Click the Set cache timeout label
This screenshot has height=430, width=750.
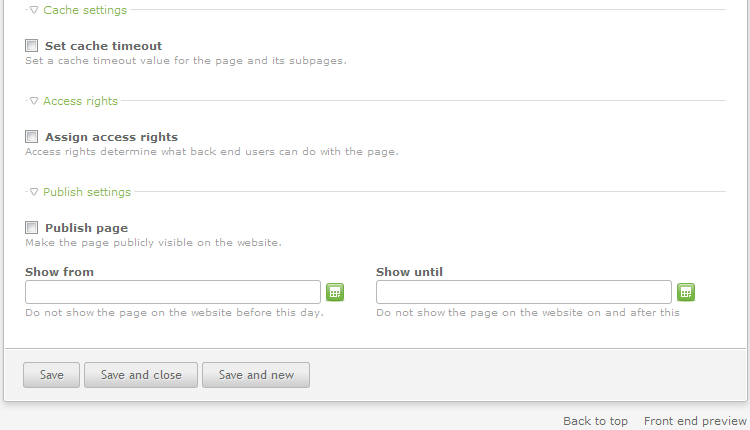103,46
